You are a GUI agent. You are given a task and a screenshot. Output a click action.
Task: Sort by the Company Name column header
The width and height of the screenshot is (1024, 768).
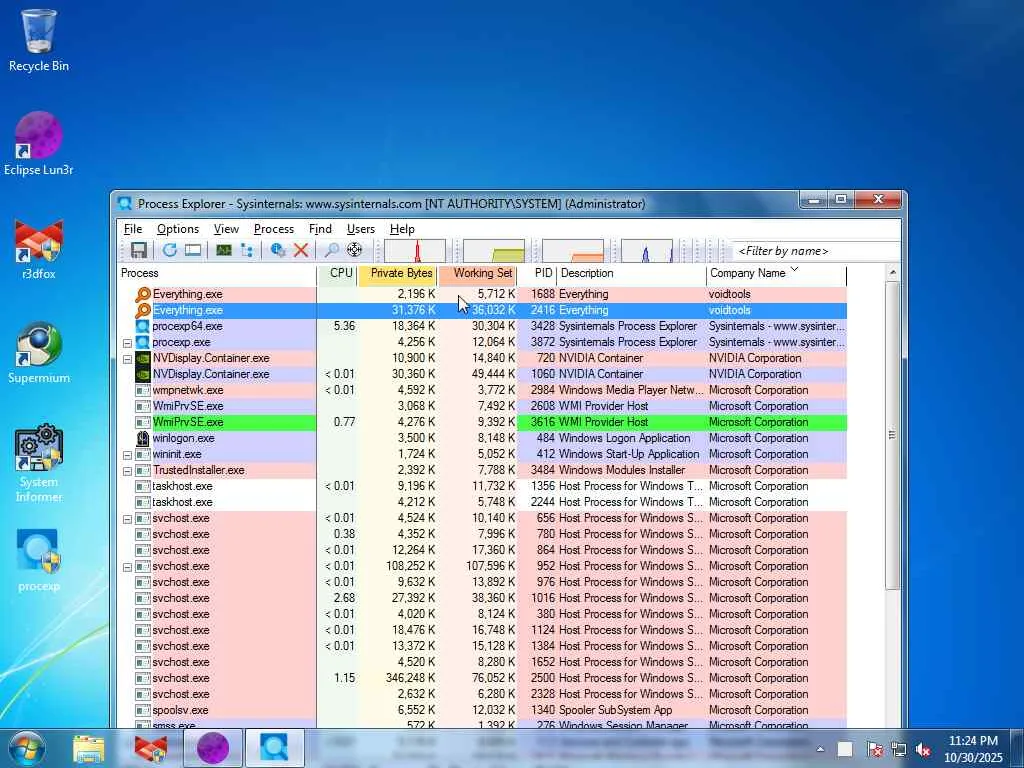776,274
